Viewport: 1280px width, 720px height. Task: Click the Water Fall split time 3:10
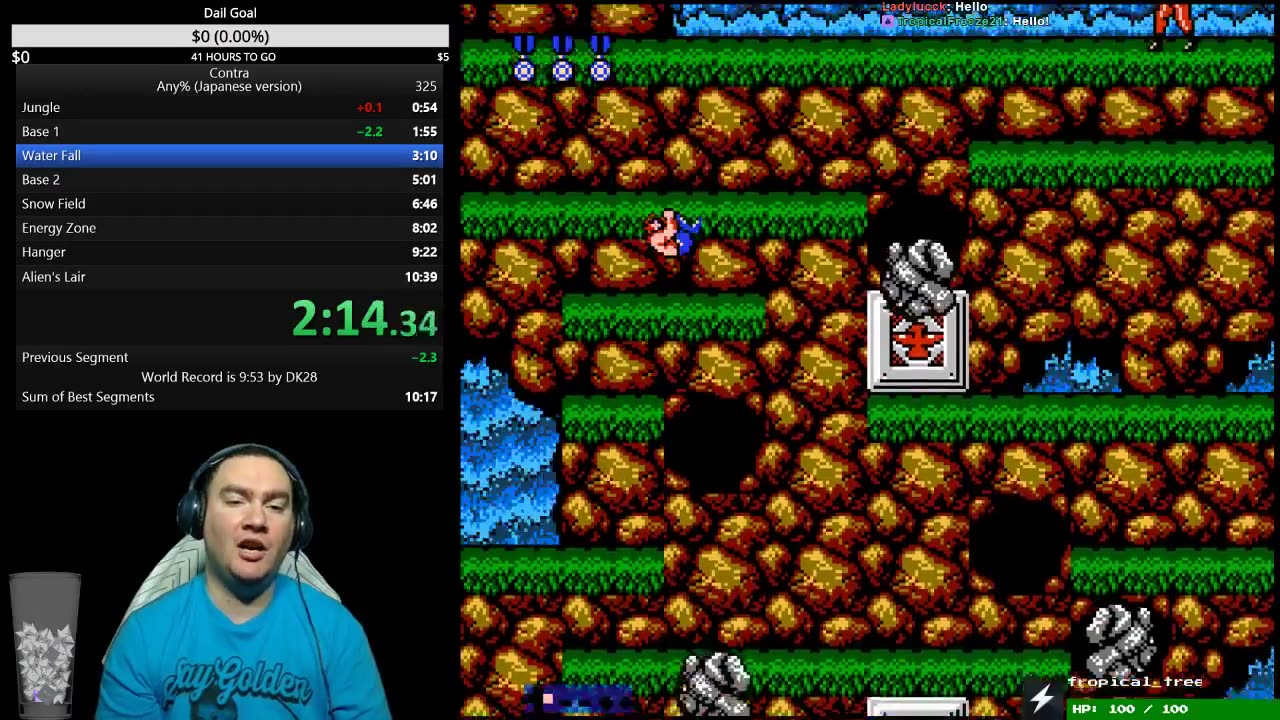point(424,155)
